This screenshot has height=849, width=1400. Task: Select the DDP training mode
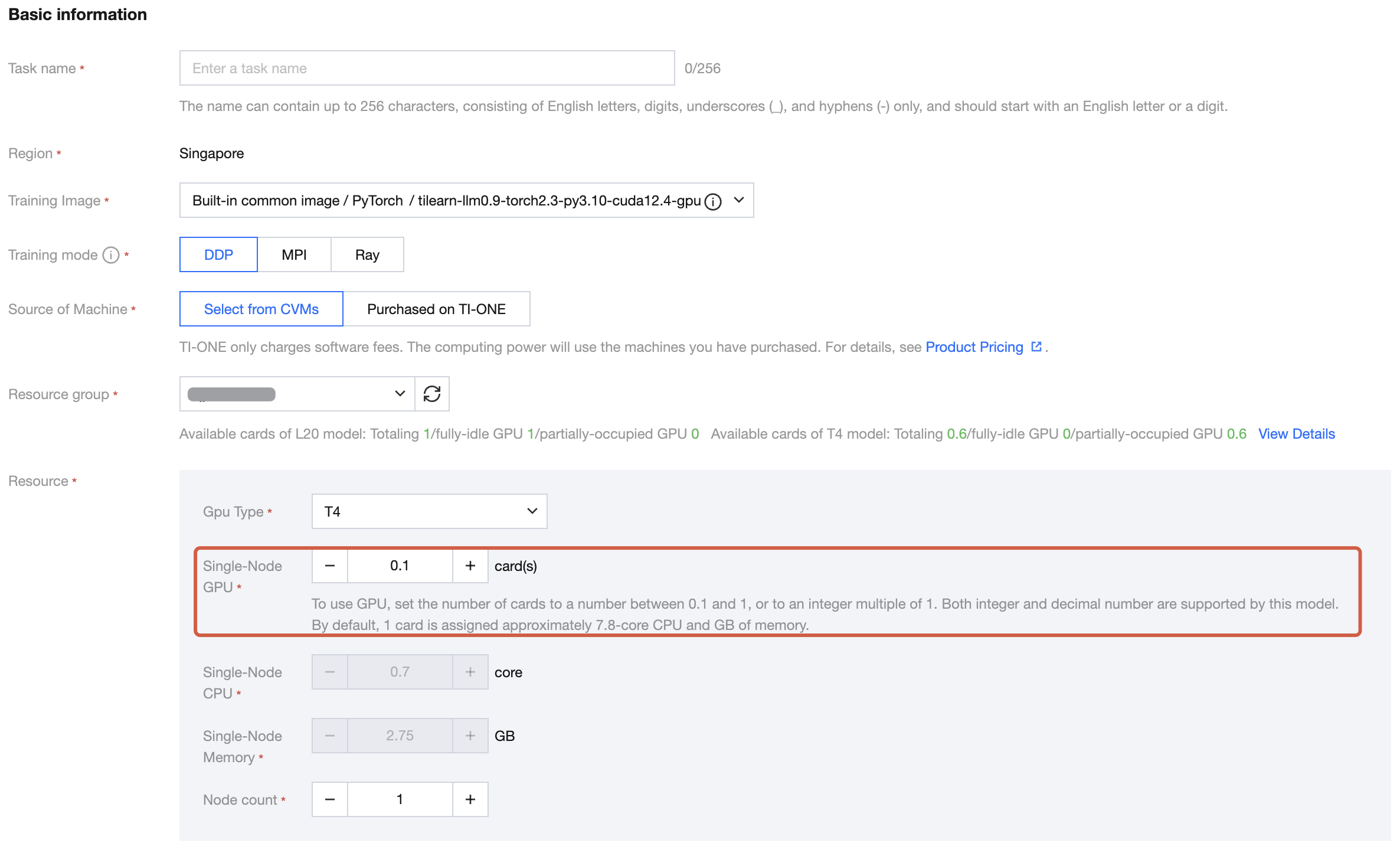pyautogui.click(x=218, y=255)
